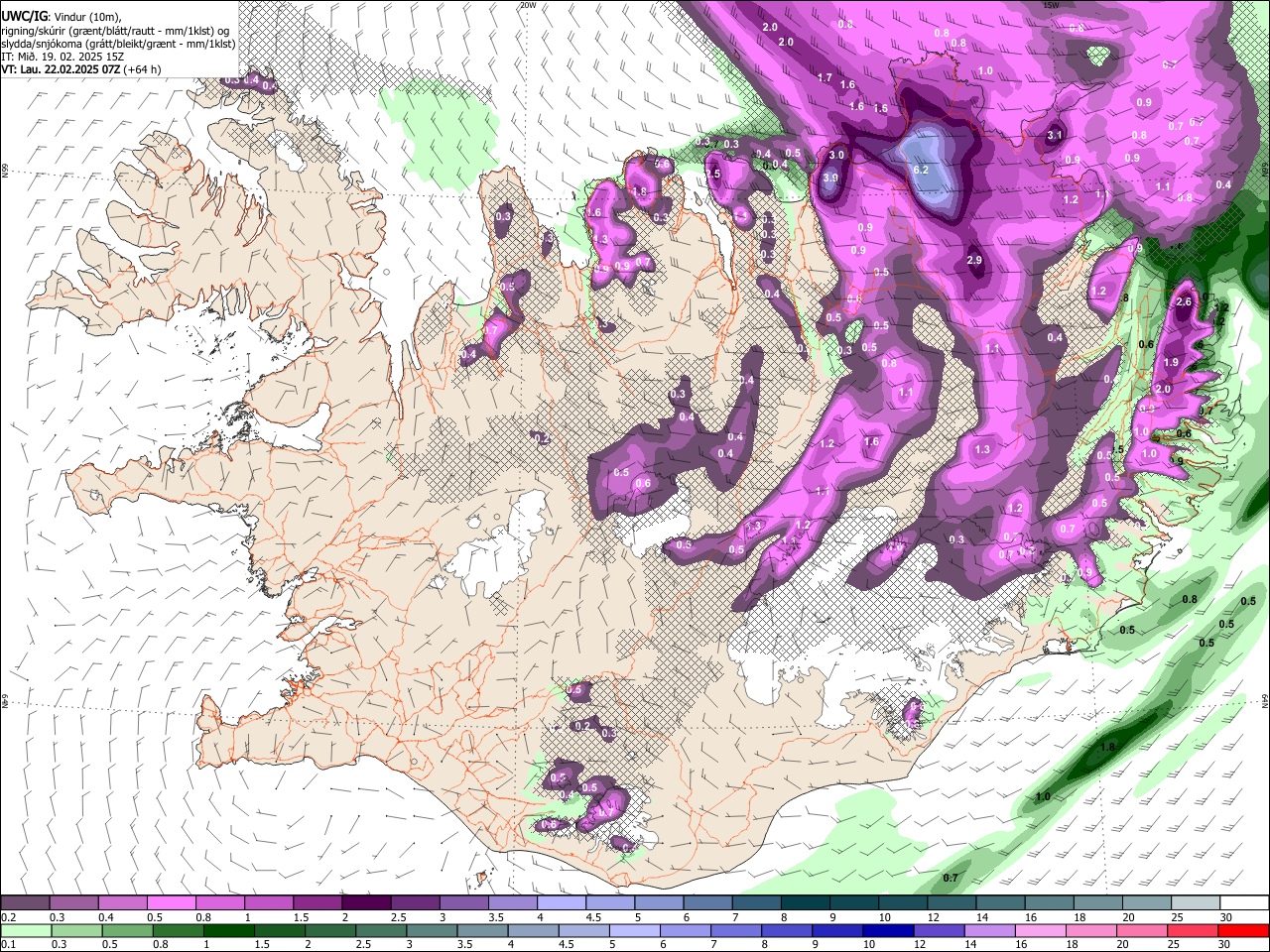Select the '3.1' precipitation value on map
This screenshot has height=952, width=1270.
[x=1055, y=136]
